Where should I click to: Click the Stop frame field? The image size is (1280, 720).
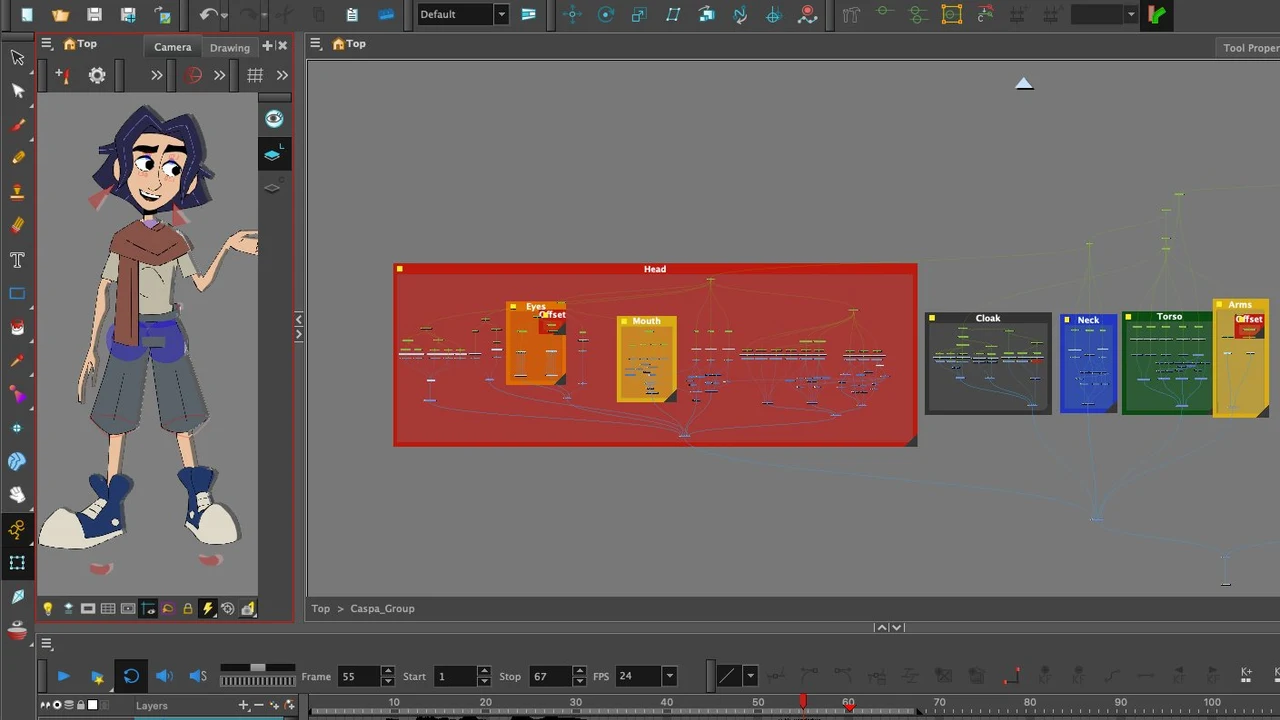tap(551, 676)
